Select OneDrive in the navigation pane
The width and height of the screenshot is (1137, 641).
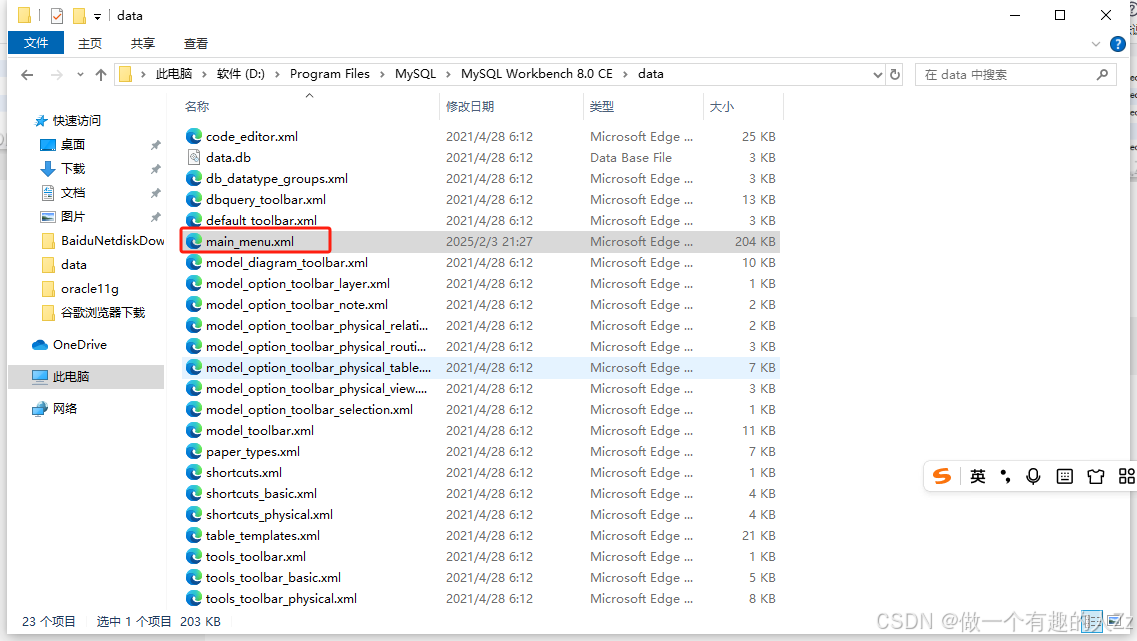tap(79, 344)
